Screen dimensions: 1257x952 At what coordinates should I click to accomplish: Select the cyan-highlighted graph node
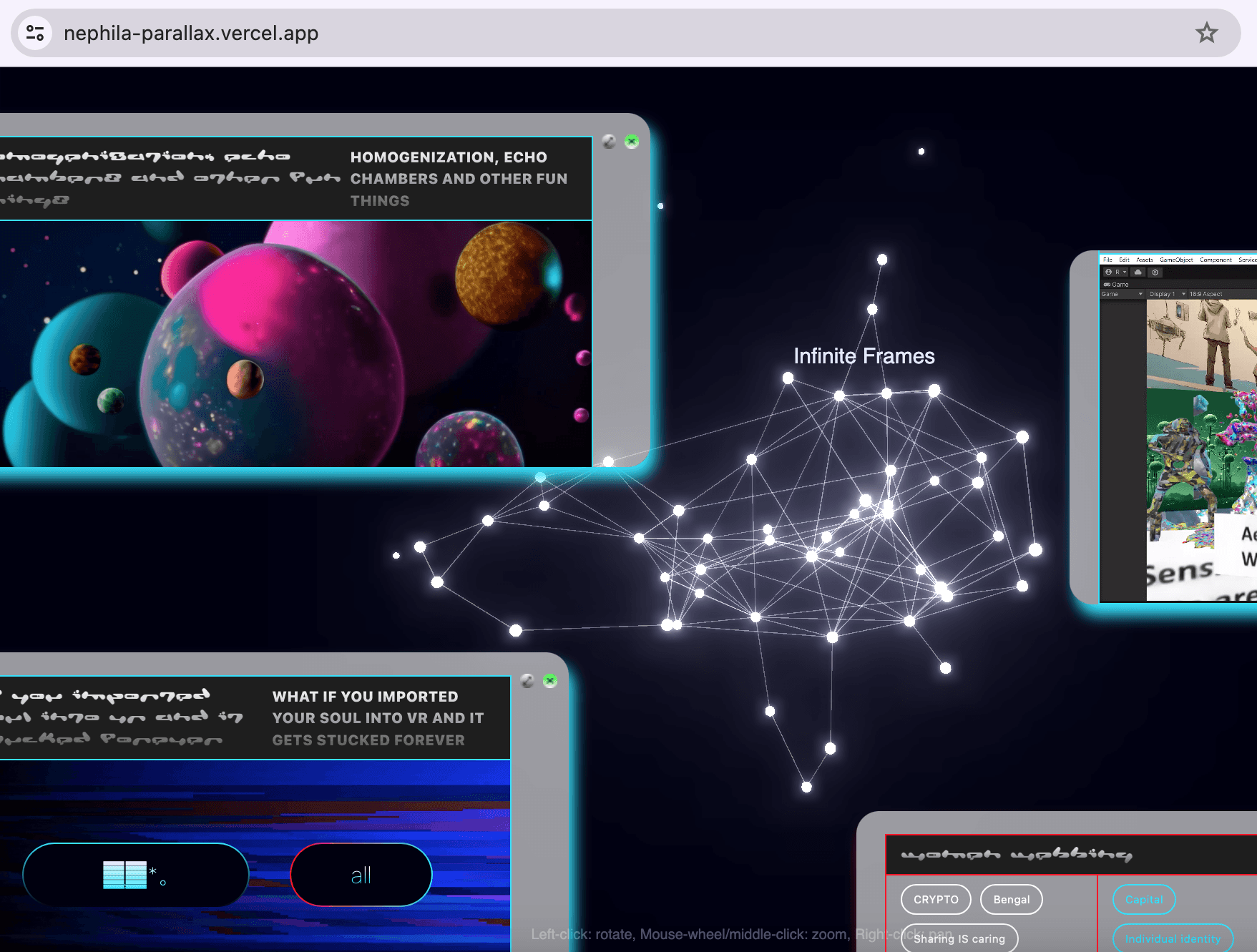click(540, 477)
